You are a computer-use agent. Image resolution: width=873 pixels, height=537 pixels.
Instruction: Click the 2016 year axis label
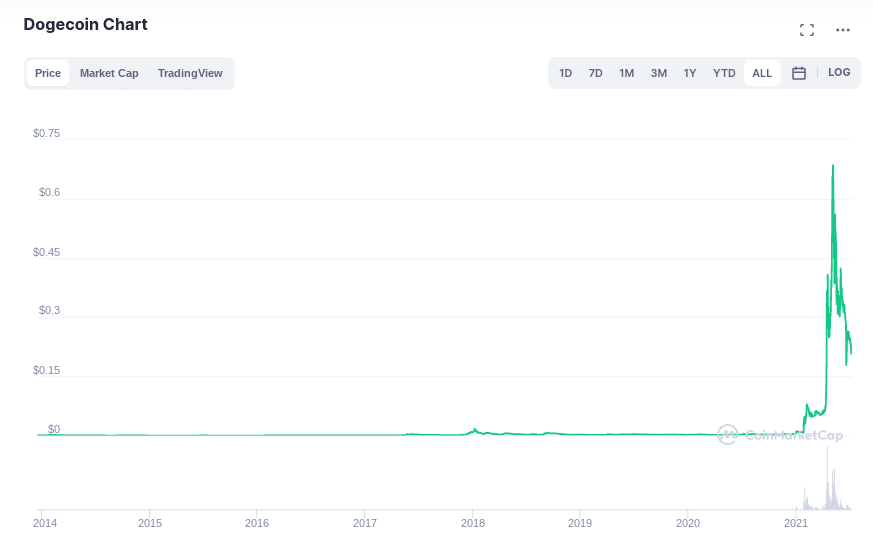click(x=257, y=523)
